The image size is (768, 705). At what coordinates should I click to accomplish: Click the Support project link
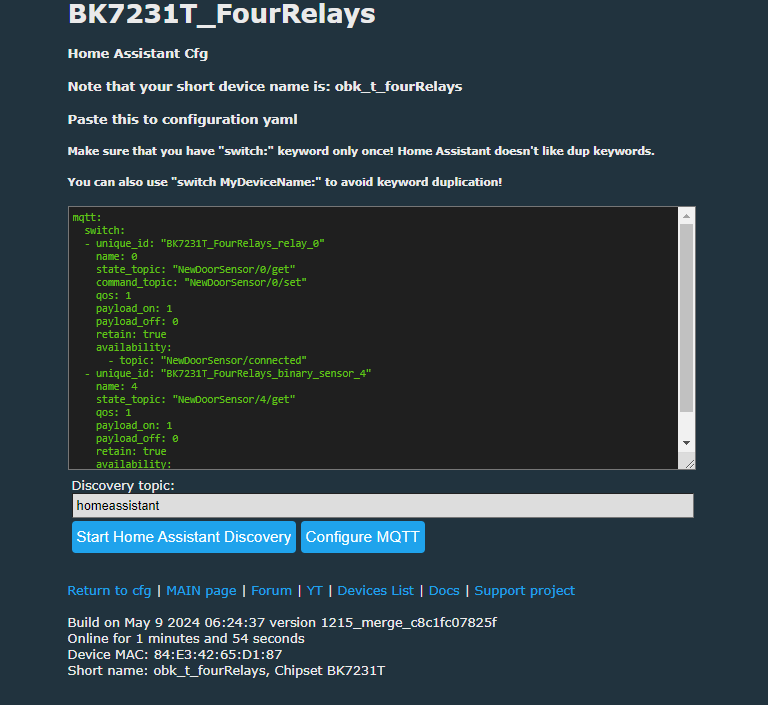pos(525,590)
